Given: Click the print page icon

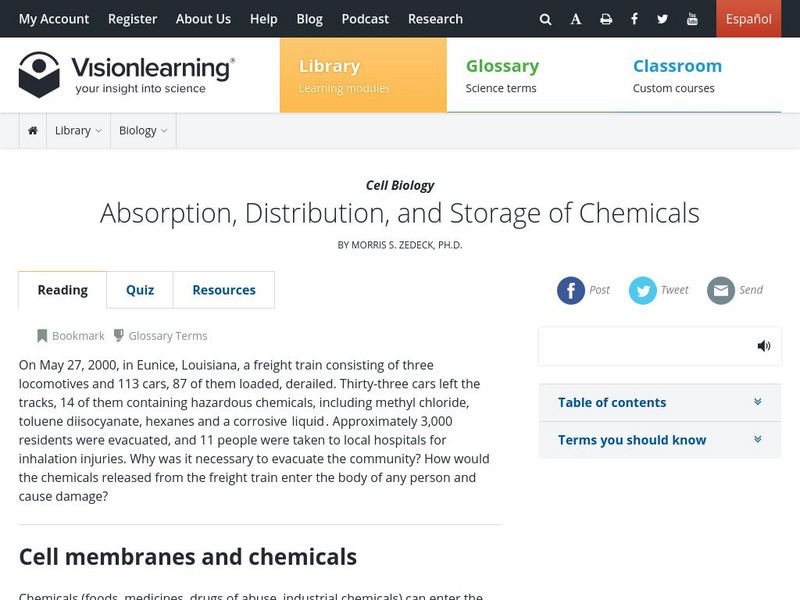Looking at the screenshot, I should click(x=606, y=19).
